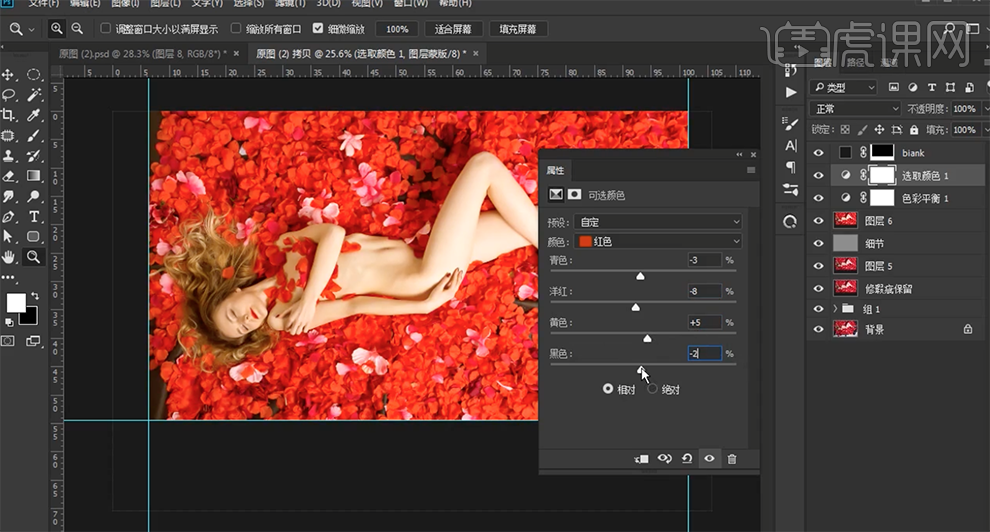The width and height of the screenshot is (990, 532).
Task: Click the 黄色 slider handle
Action: [647, 339]
